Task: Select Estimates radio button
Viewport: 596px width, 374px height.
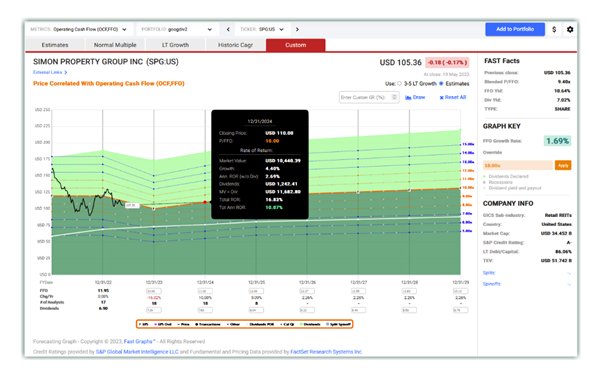Action: pos(441,84)
